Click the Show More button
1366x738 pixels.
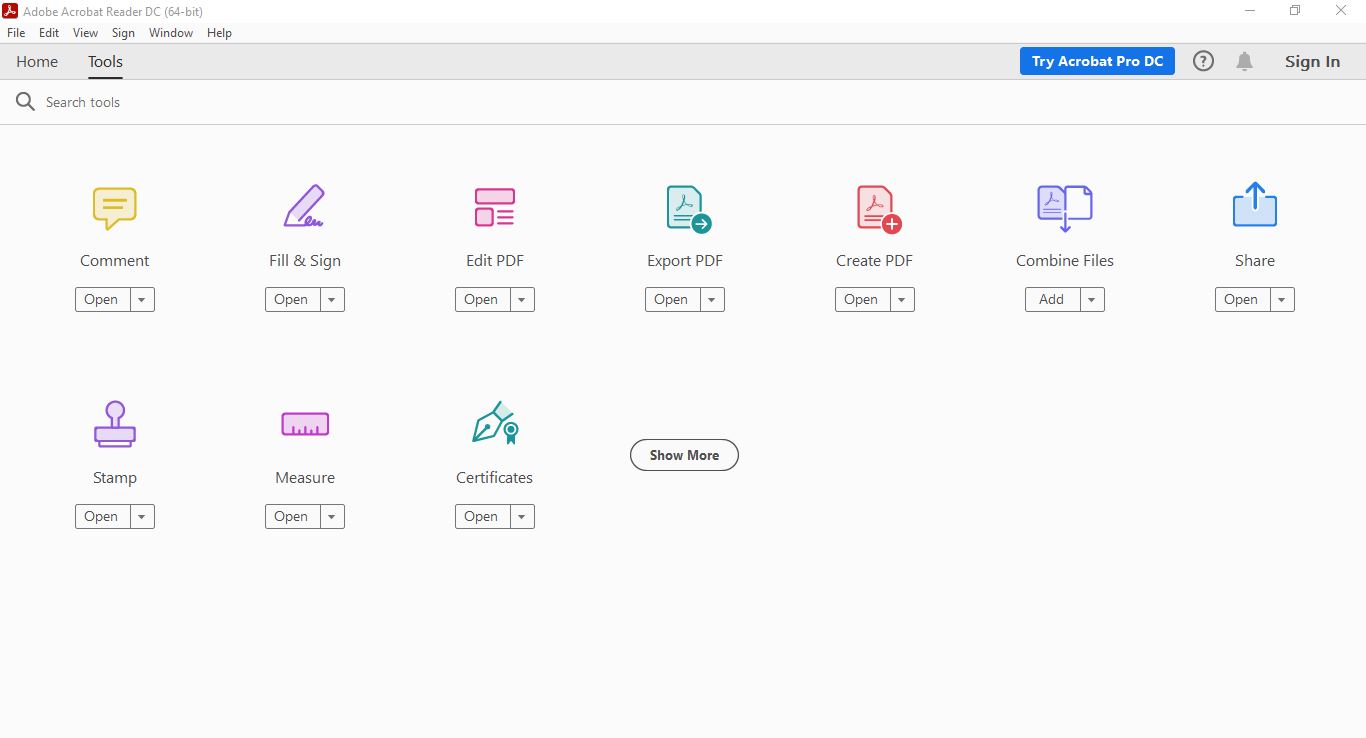(x=684, y=455)
